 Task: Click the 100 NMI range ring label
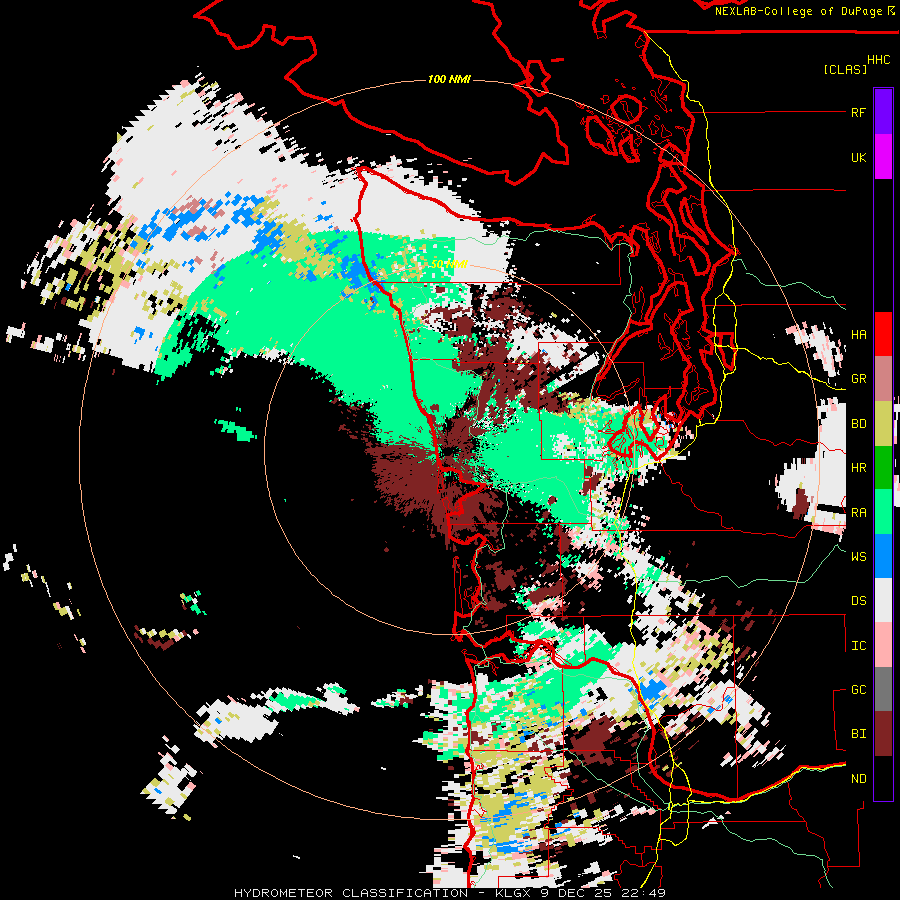click(449, 79)
